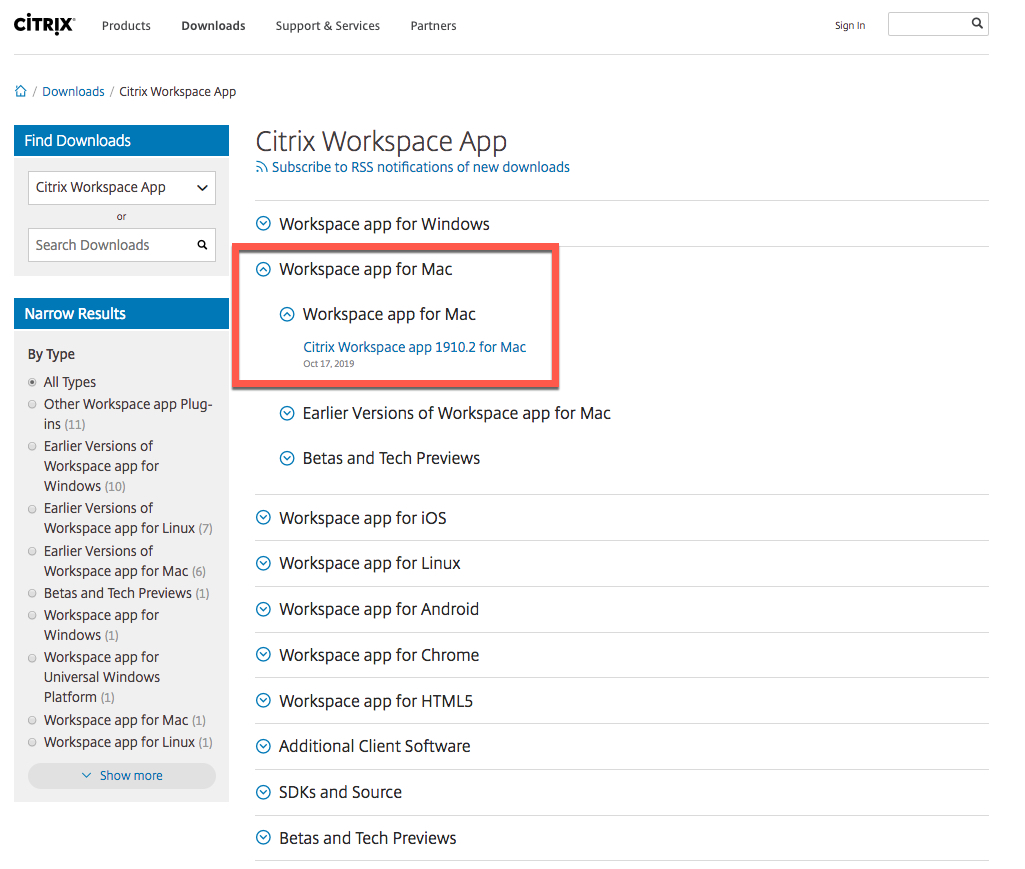Screen dimensions: 1025x869
Task: Click the Show more button
Action: coord(121,775)
